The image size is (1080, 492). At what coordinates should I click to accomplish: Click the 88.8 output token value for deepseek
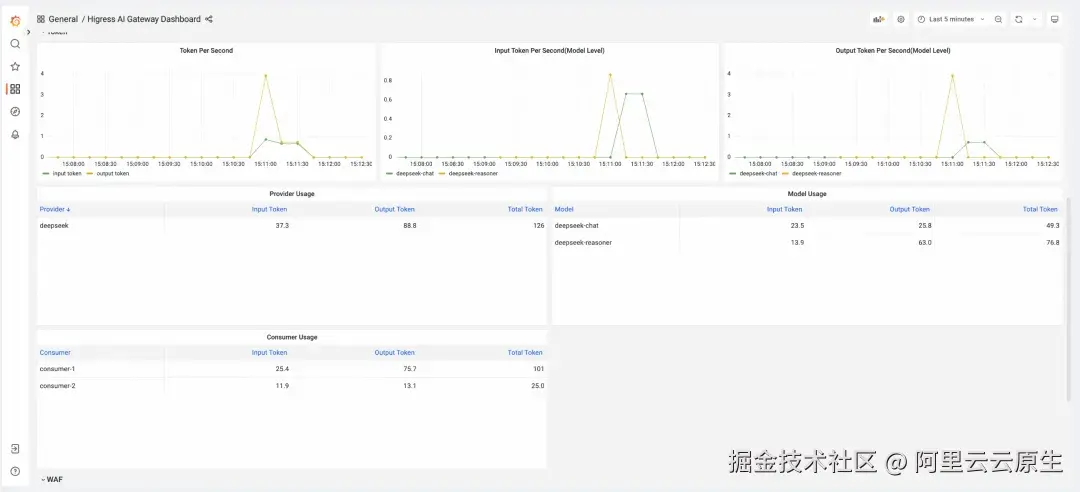410,225
